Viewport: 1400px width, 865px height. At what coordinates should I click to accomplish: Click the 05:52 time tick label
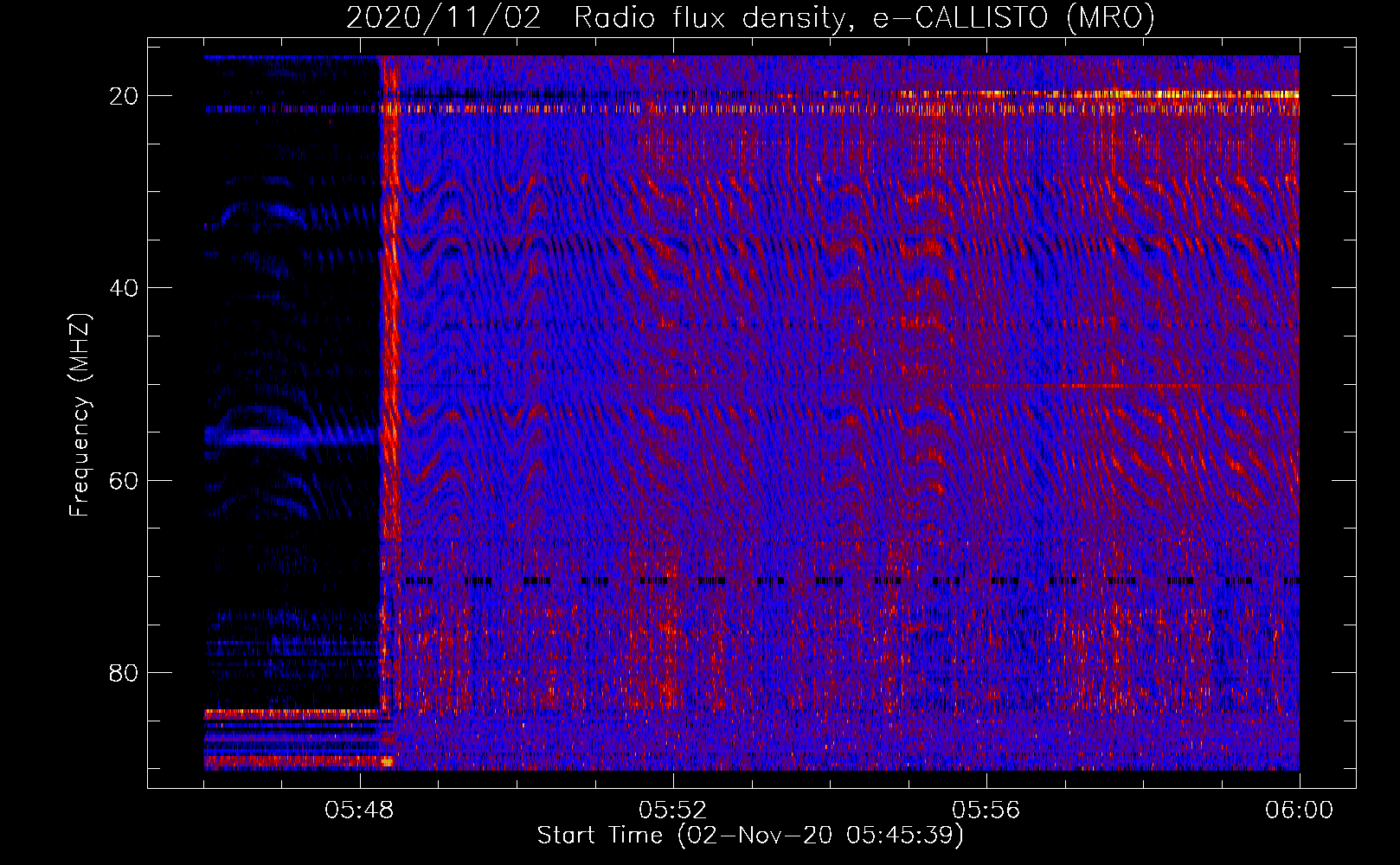tap(672, 810)
